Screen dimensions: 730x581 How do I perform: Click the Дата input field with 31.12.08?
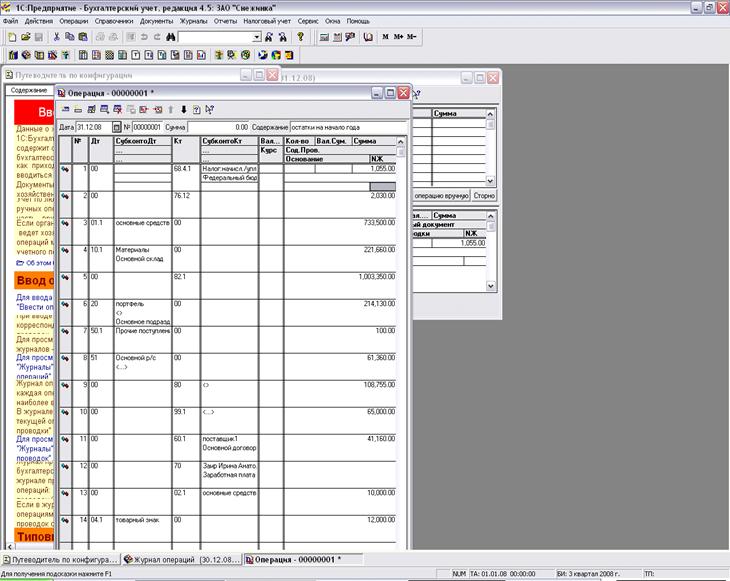tap(94, 127)
